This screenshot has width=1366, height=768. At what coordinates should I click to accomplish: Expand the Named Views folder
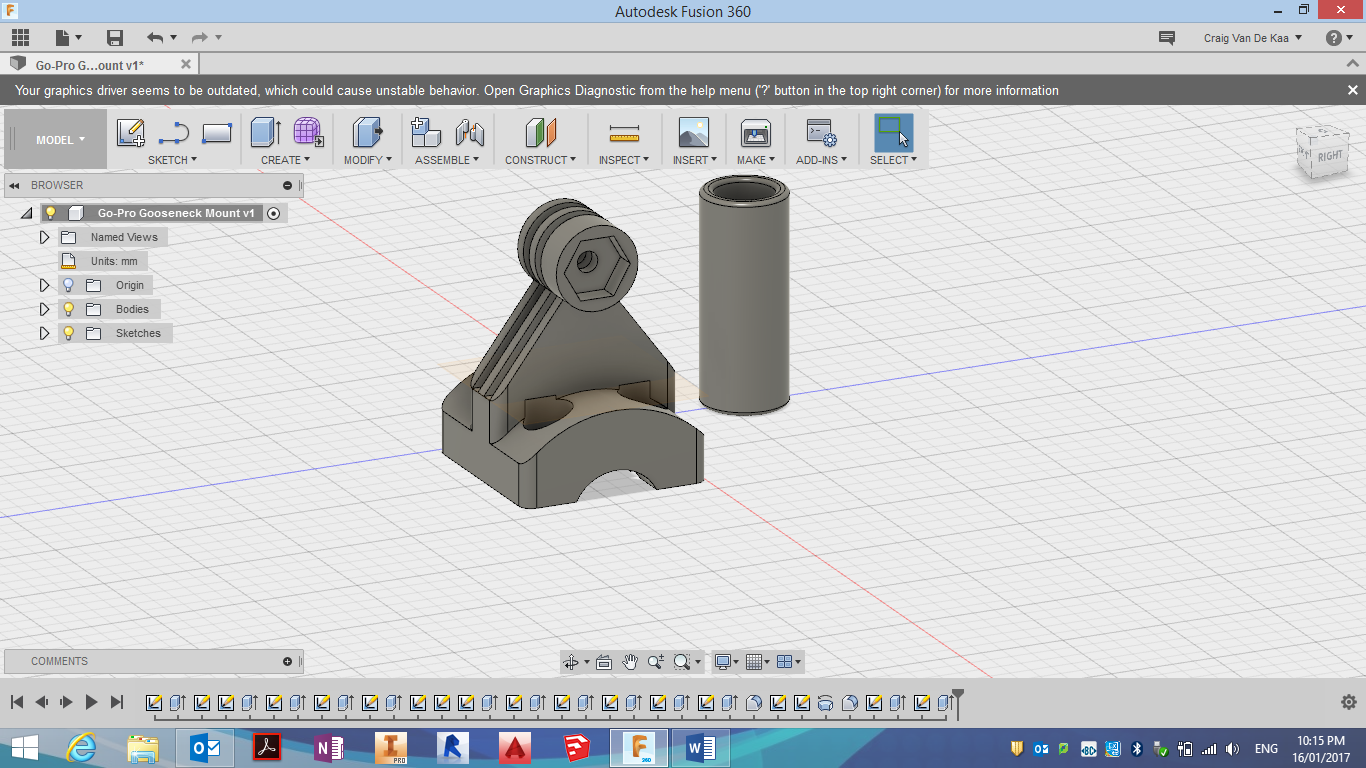click(x=44, y=237)
